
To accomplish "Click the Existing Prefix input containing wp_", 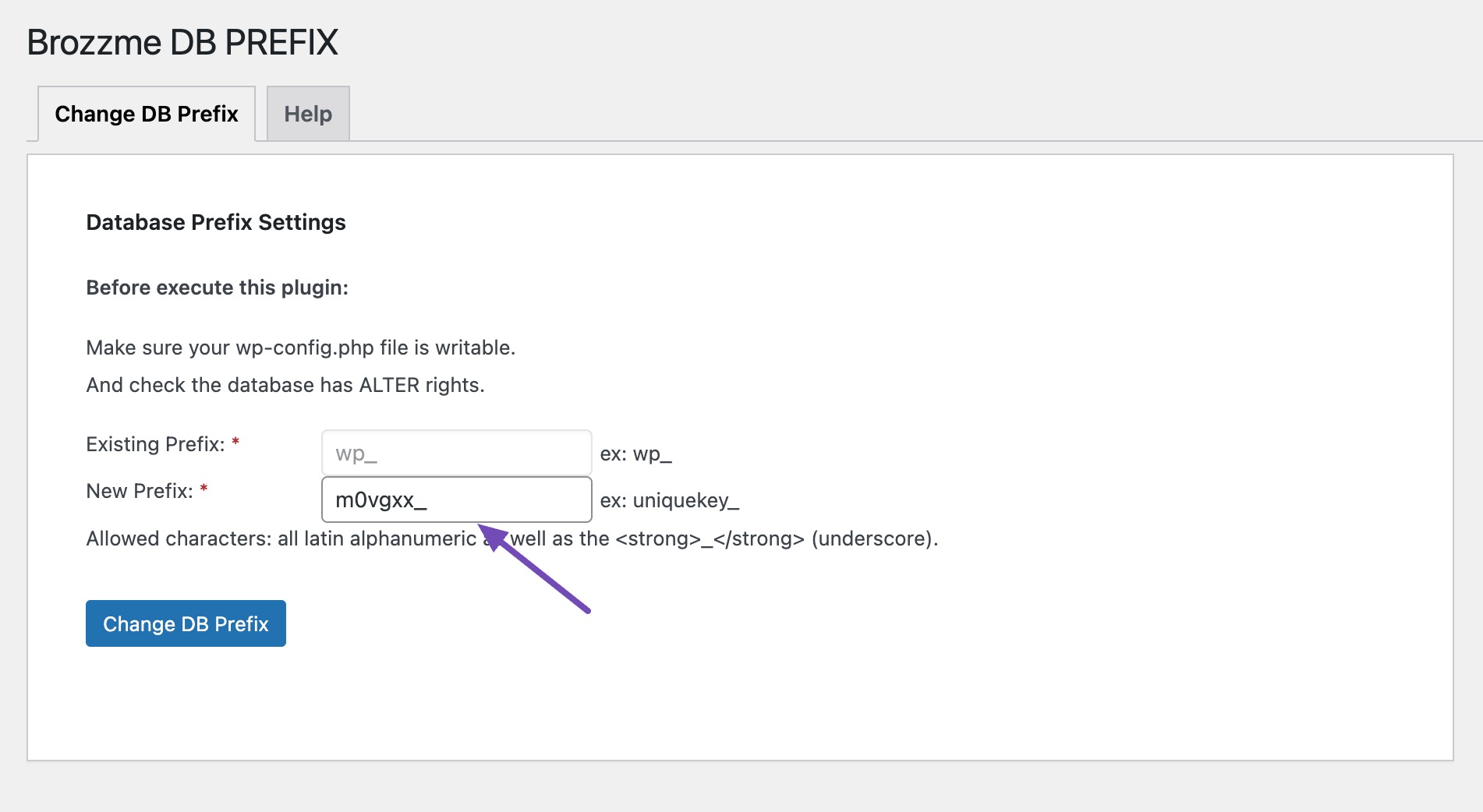I will 456,453.
